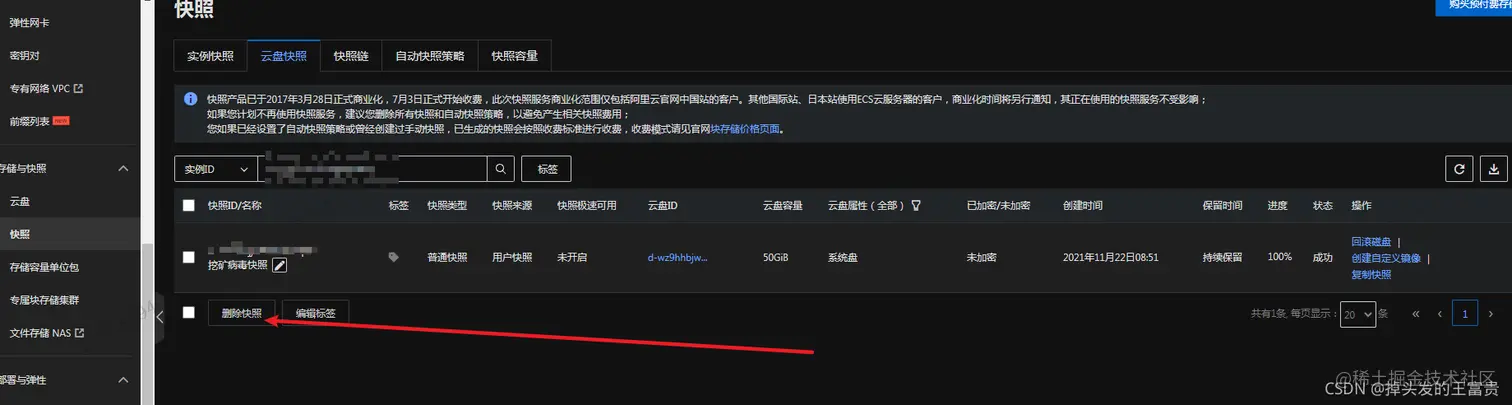Click the 删除快照 button

(242, 313)
